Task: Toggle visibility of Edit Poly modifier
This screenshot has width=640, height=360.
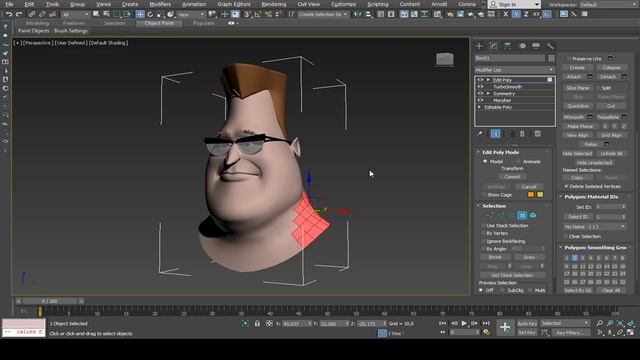Action: (480, 80)
